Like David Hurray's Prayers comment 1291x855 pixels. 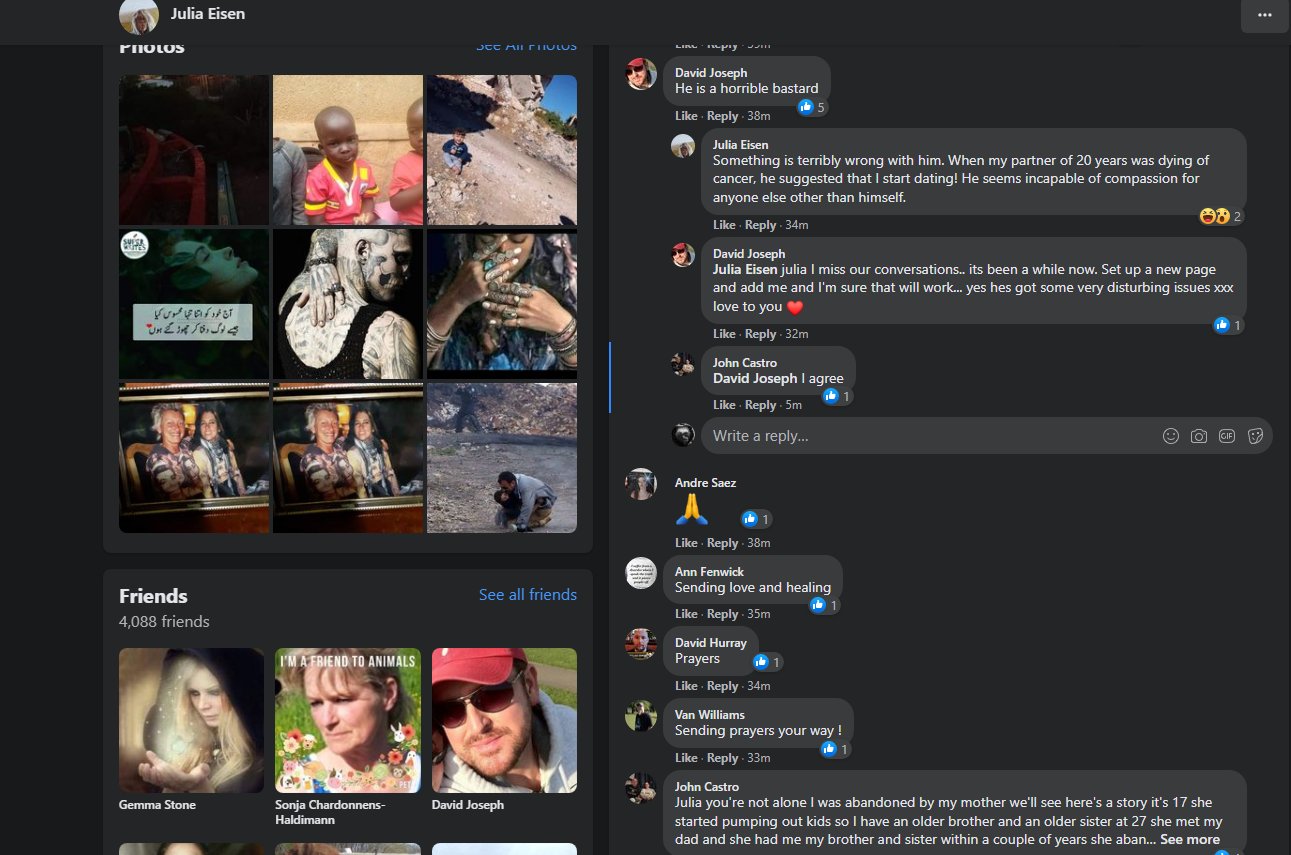point(686,686)
